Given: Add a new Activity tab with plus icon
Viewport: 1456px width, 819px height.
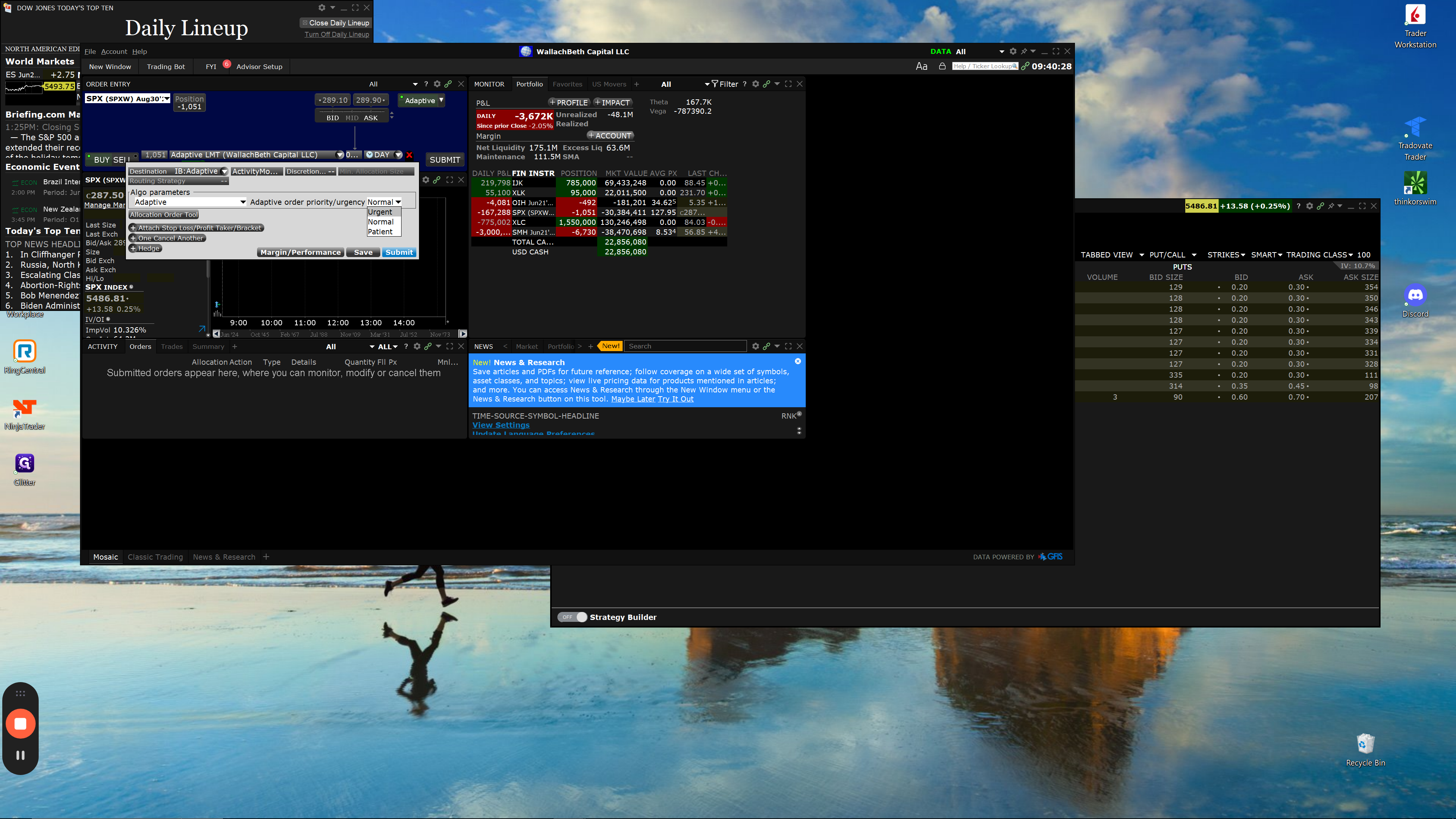Looking at the screenshot, I should click(235, 347).
